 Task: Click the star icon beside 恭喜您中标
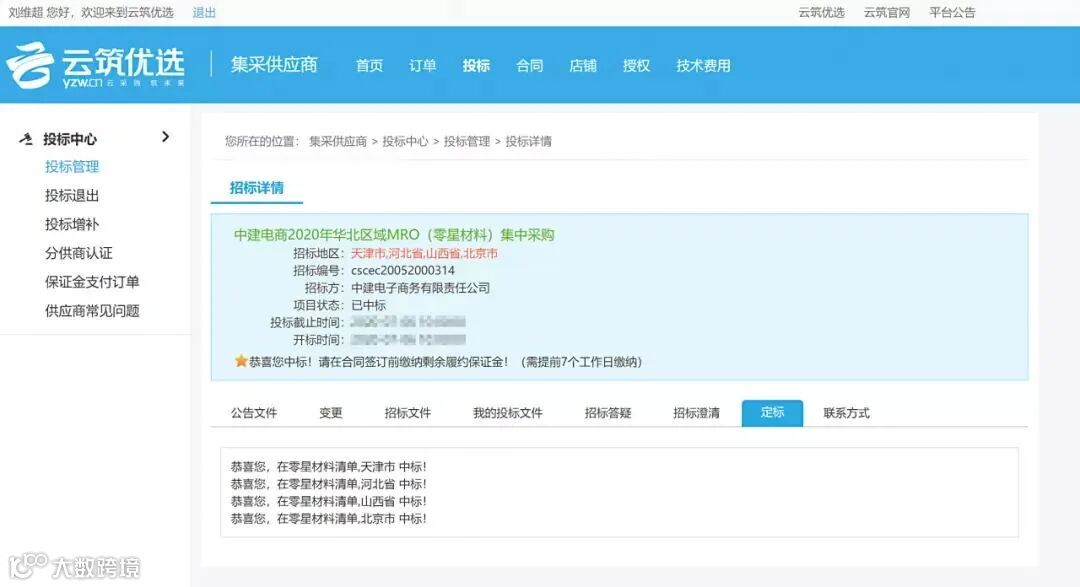[x=240, y=361]
